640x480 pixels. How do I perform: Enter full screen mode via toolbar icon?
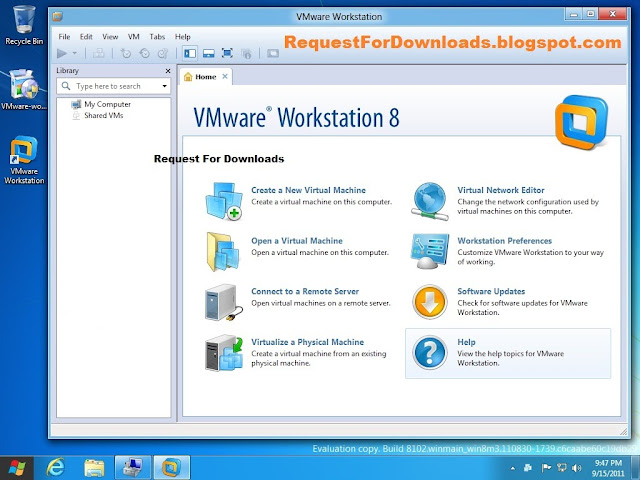click(227, 53)
